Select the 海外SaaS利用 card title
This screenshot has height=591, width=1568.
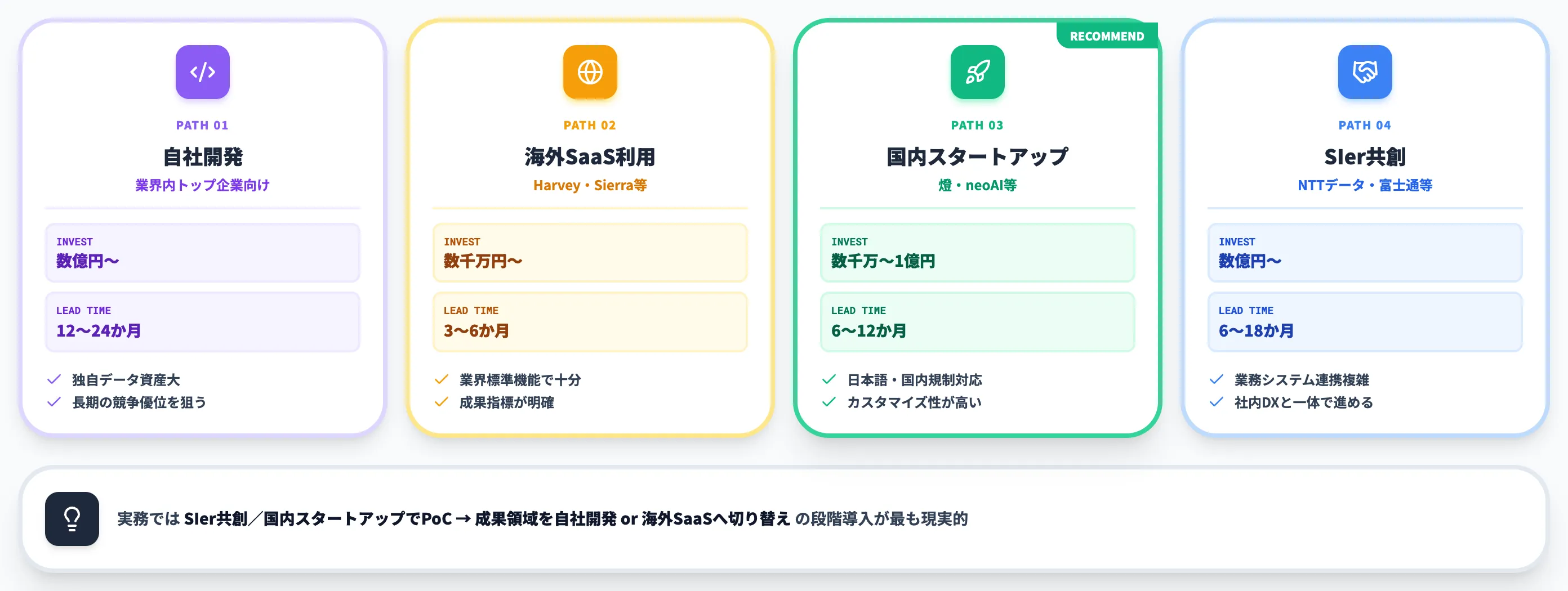tap(590, 156)
